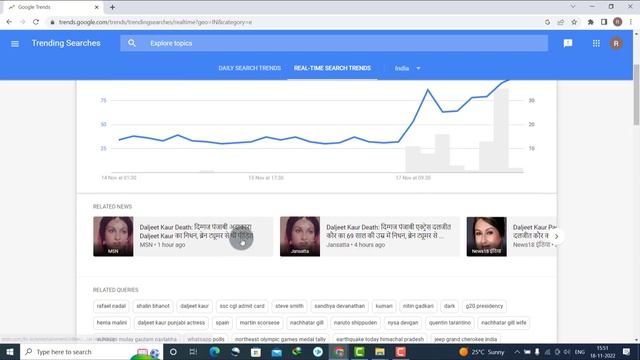Open the News18 Daljeet Kaur article

click(511, 236)
